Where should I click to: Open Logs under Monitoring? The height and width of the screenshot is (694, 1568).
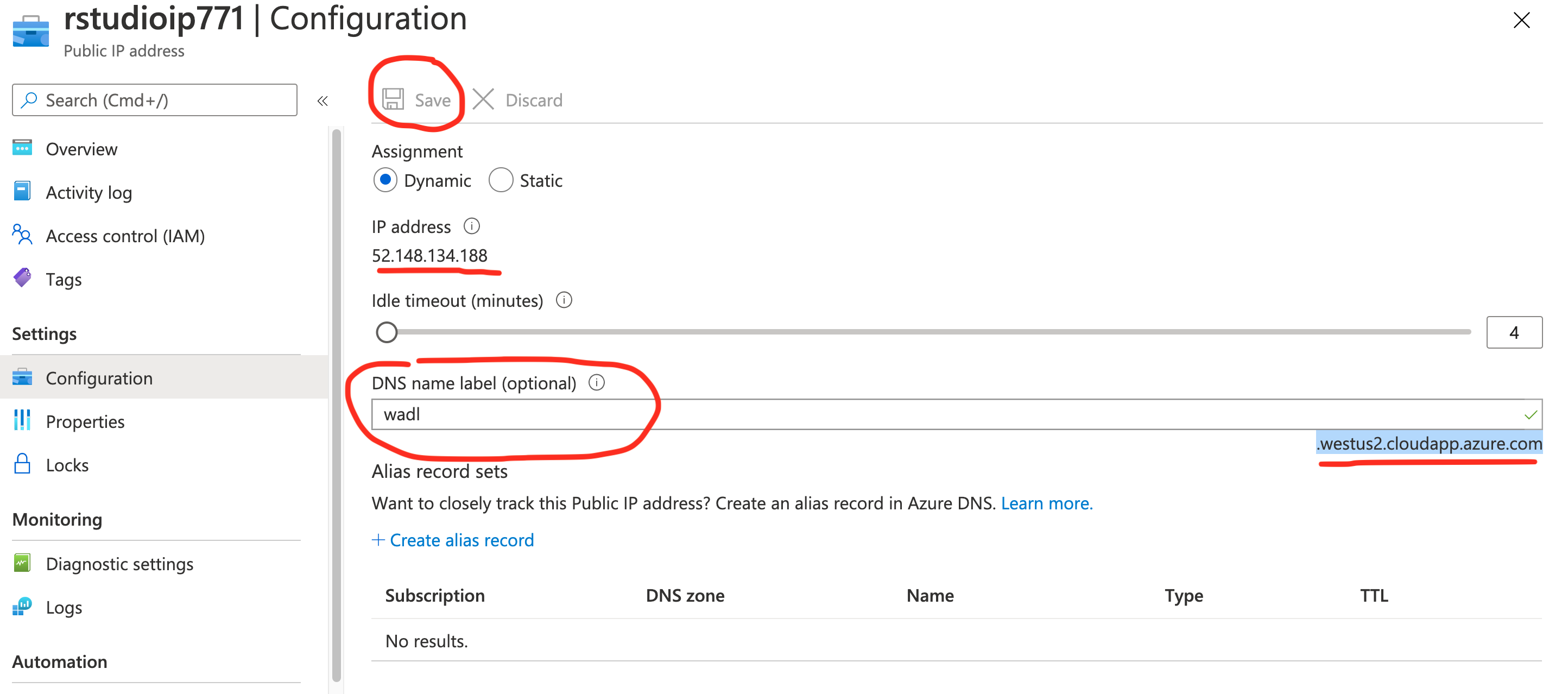(x=64, y=607)
